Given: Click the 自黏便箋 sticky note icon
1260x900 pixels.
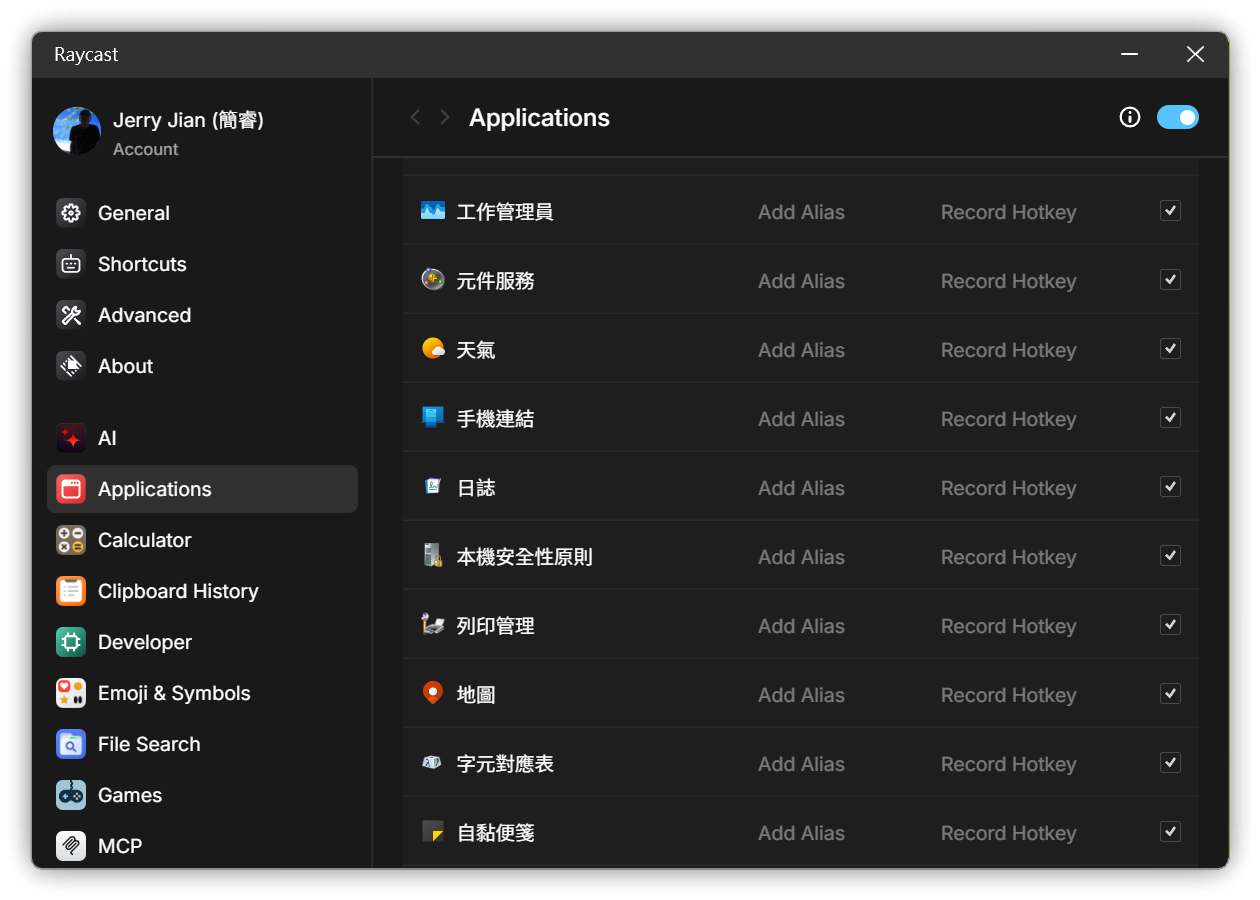Looking at the screenshot, I should [x=433, y=832].
